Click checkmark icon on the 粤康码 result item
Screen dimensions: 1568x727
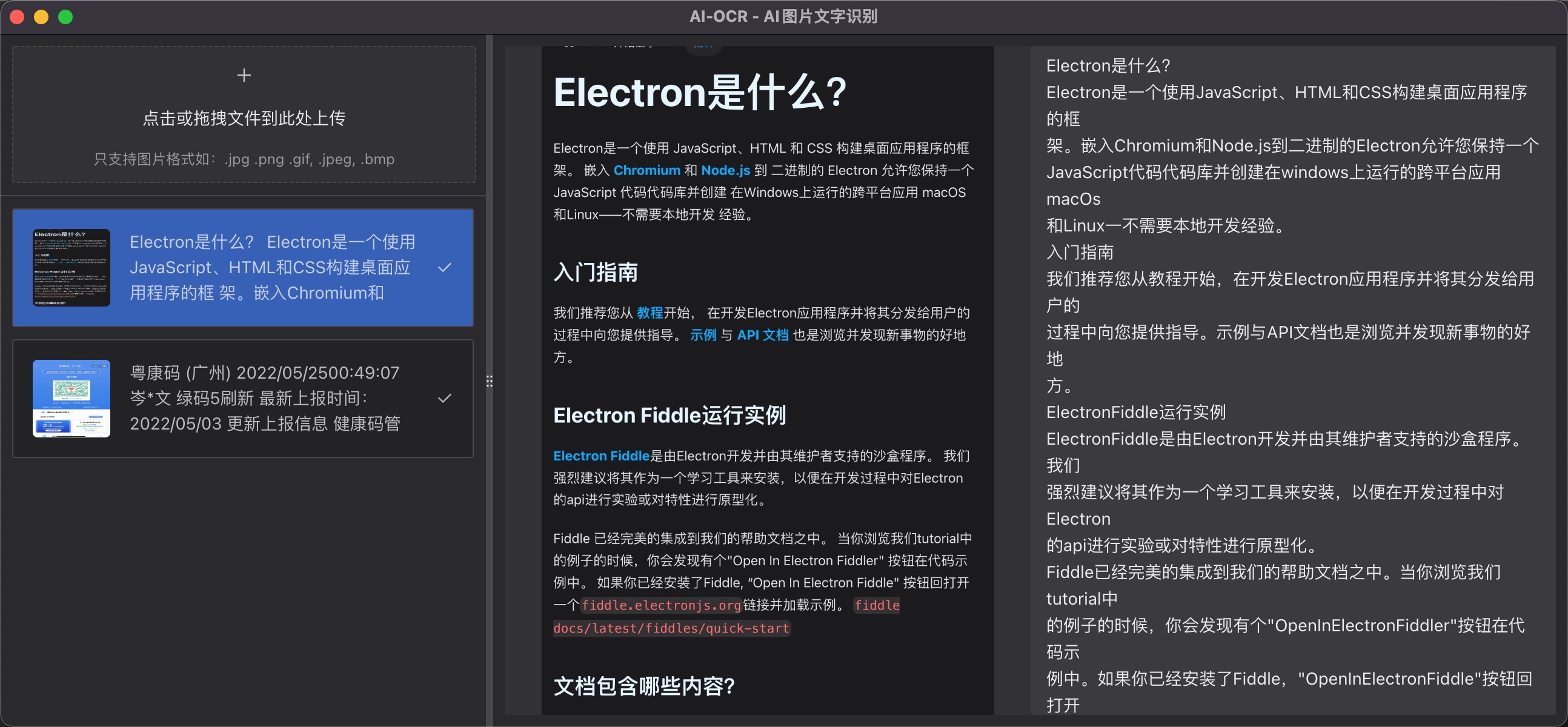pos(445,399)
